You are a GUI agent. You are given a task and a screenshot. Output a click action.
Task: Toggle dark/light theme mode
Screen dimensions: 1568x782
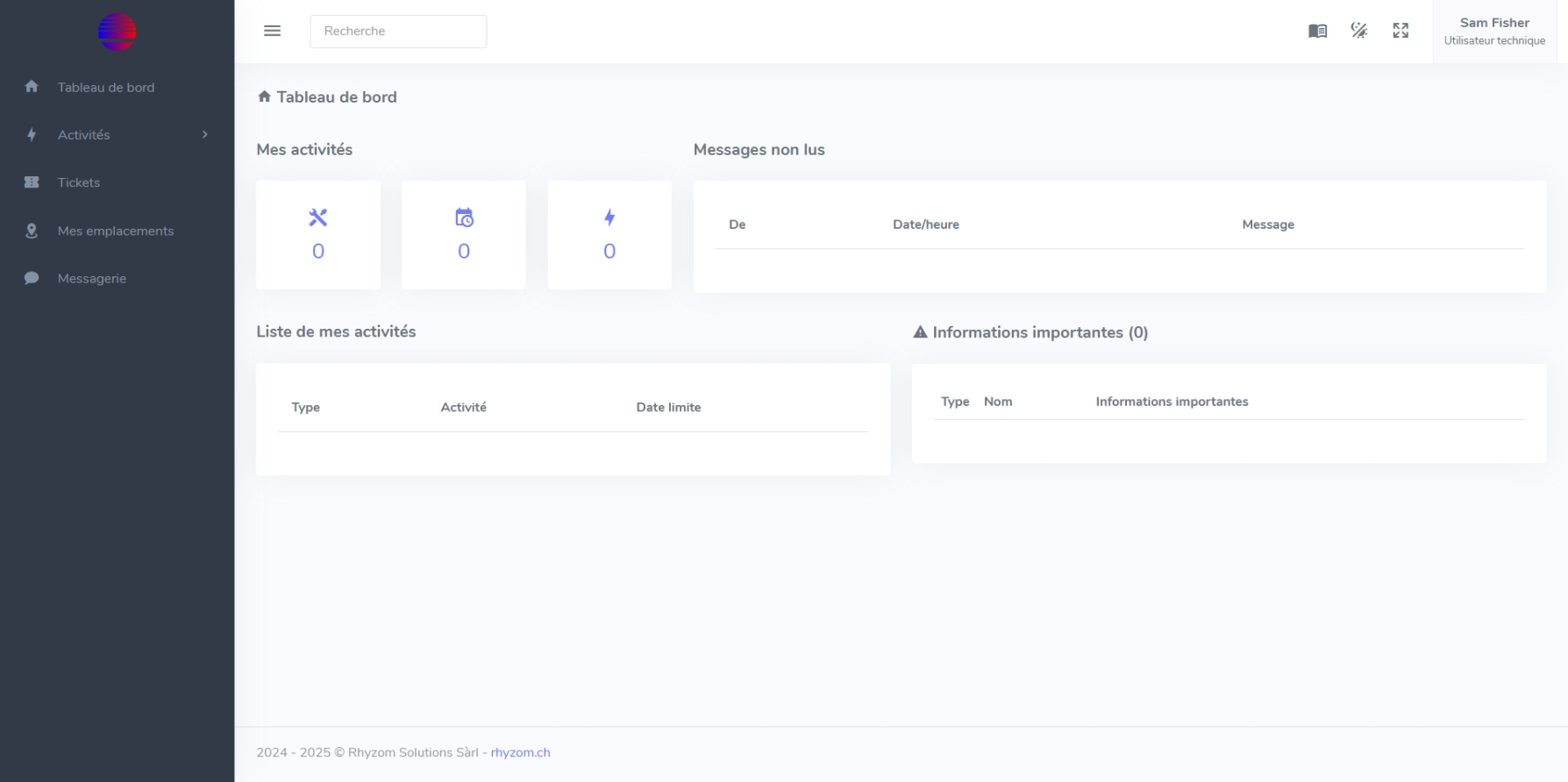pyautogui.click(x=1359, y=31)
